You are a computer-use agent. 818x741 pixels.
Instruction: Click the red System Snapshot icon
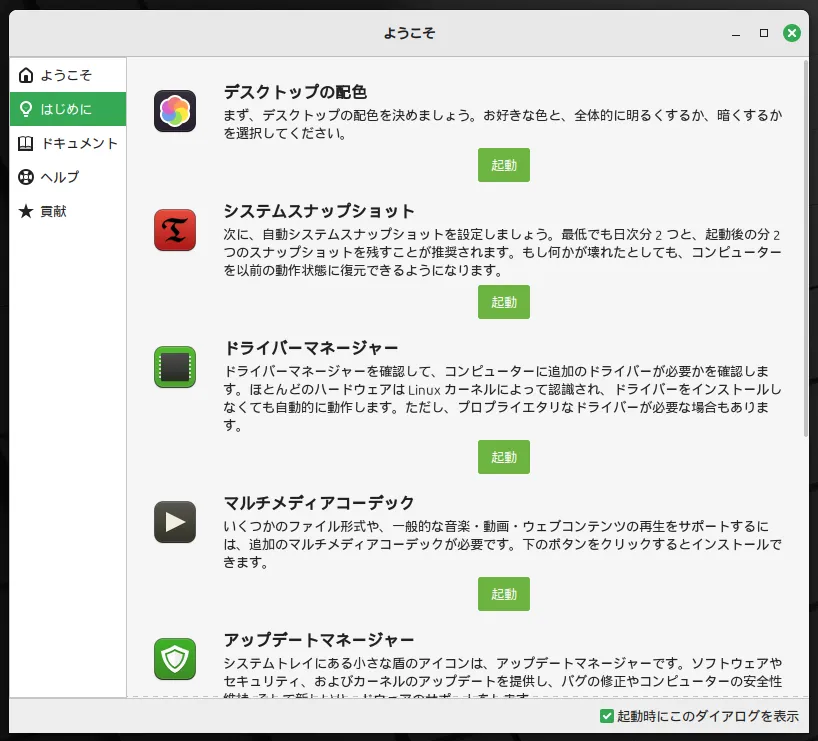[175, 230]
